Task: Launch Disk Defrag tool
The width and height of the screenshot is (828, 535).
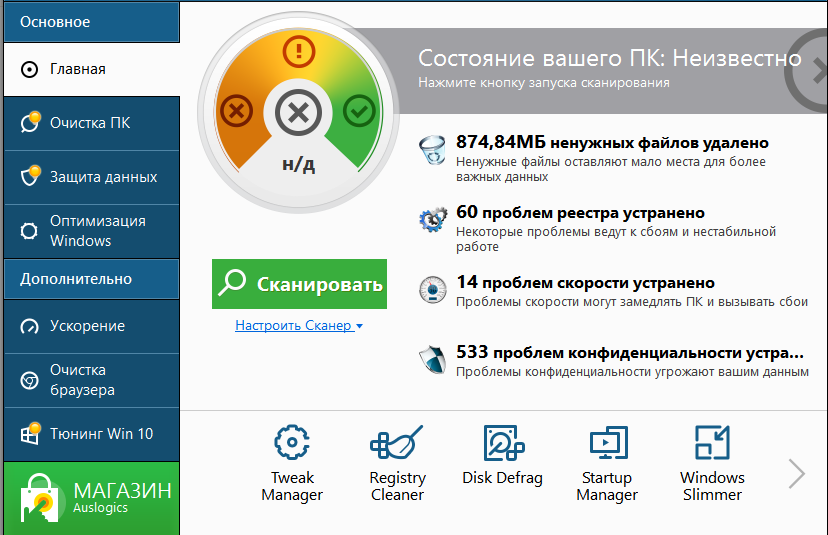Action: tap(502, 455)
